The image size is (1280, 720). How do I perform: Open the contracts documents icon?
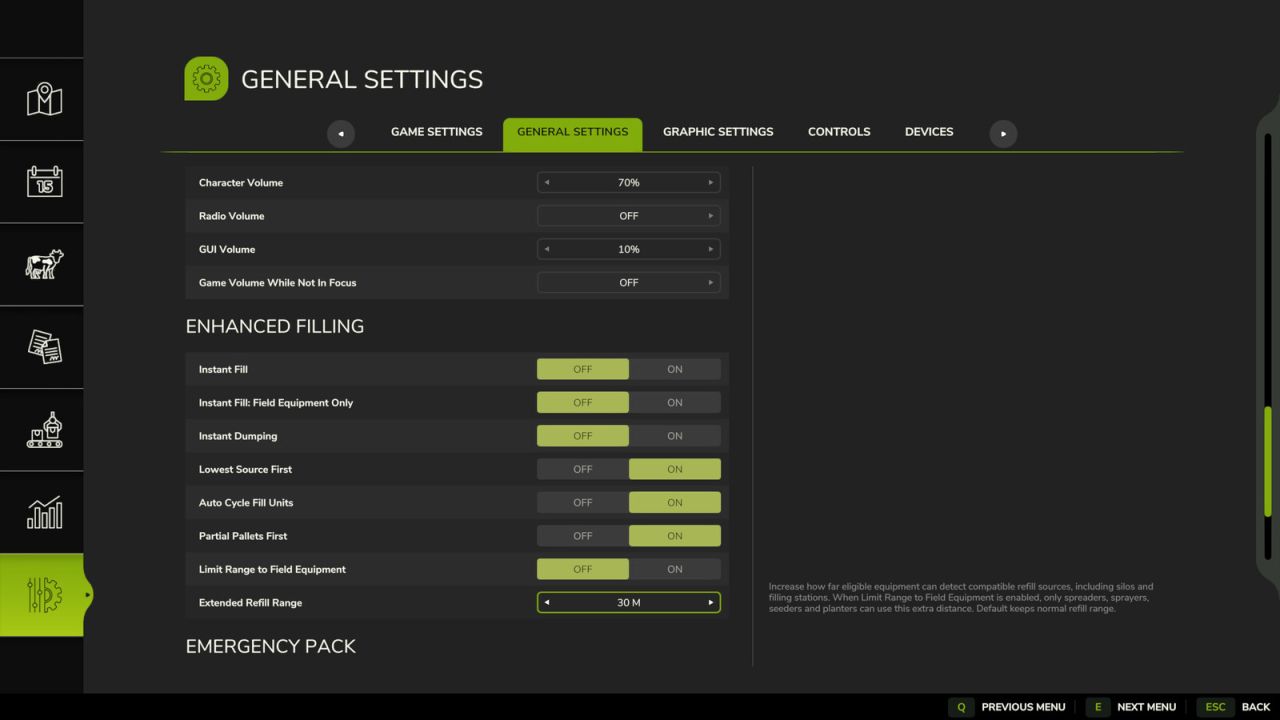pos(44,347)
